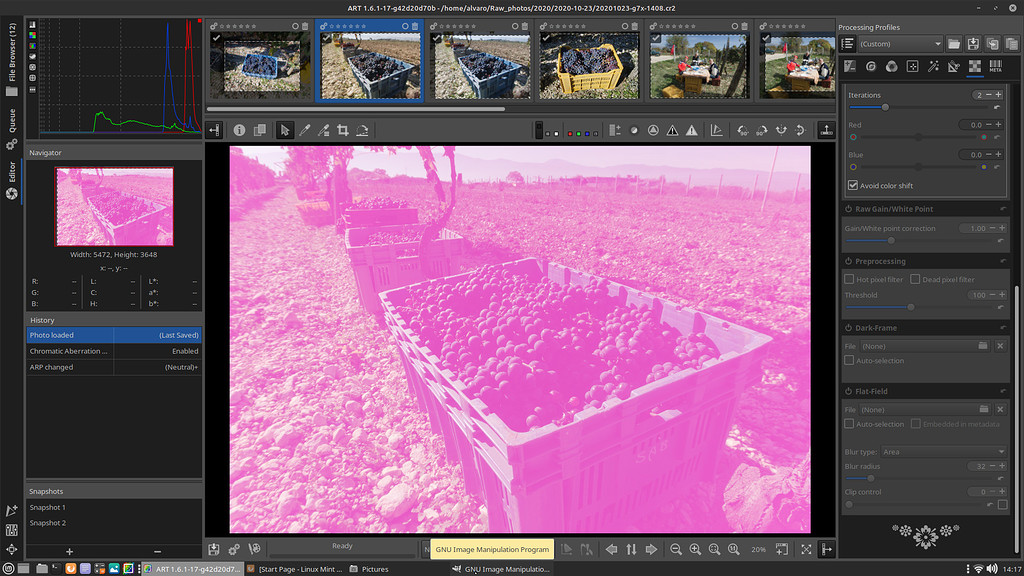Show the image info overlay

coord(240,131)
